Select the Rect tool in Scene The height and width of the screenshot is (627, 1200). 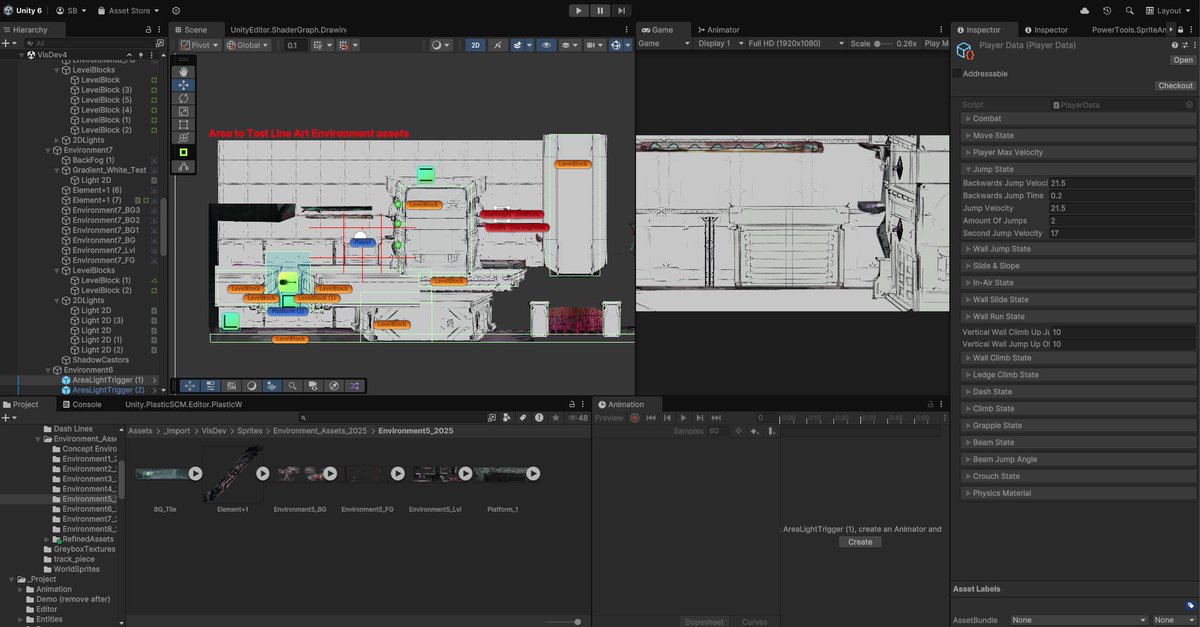183,125
